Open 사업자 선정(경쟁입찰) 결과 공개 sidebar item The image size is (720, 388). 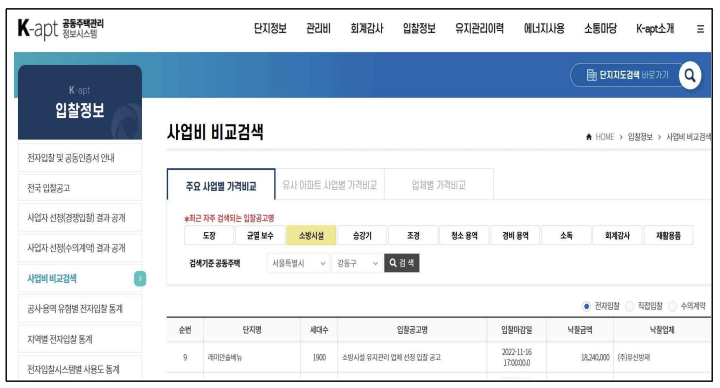(x=80, y=217)
